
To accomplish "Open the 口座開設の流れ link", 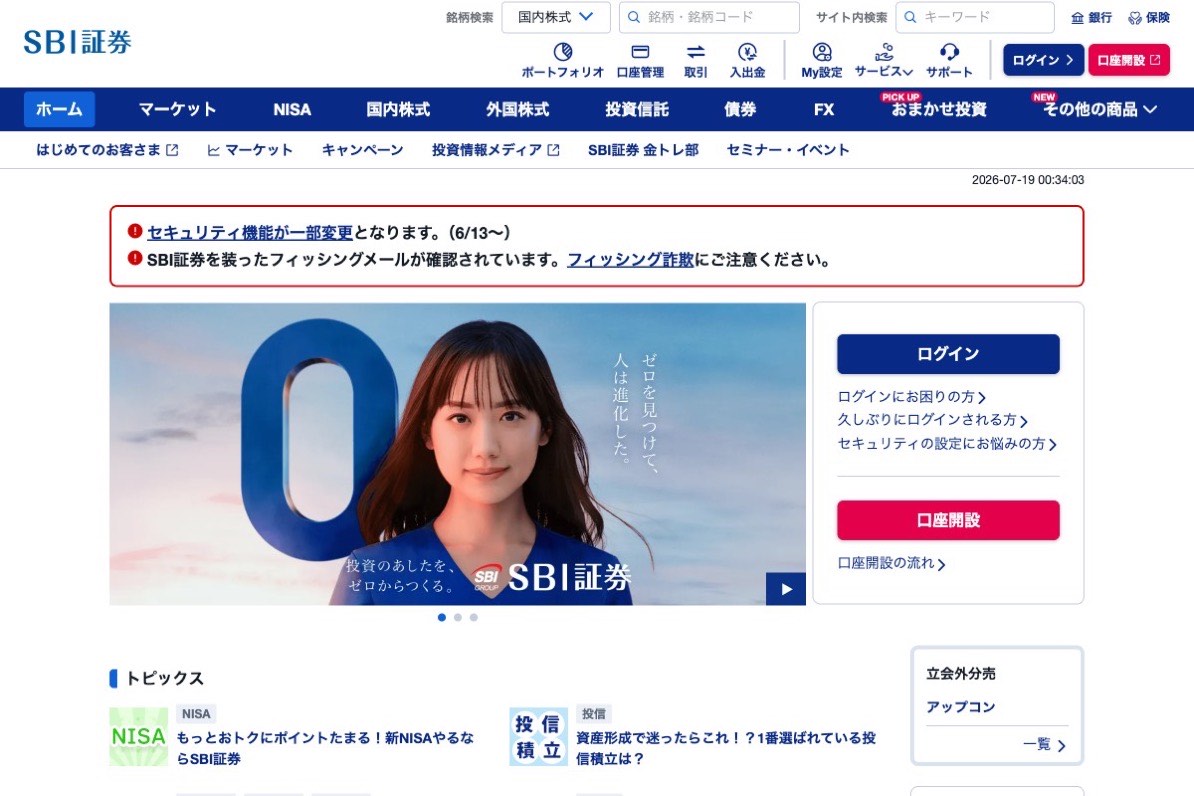I will click(x=892, y=563).
